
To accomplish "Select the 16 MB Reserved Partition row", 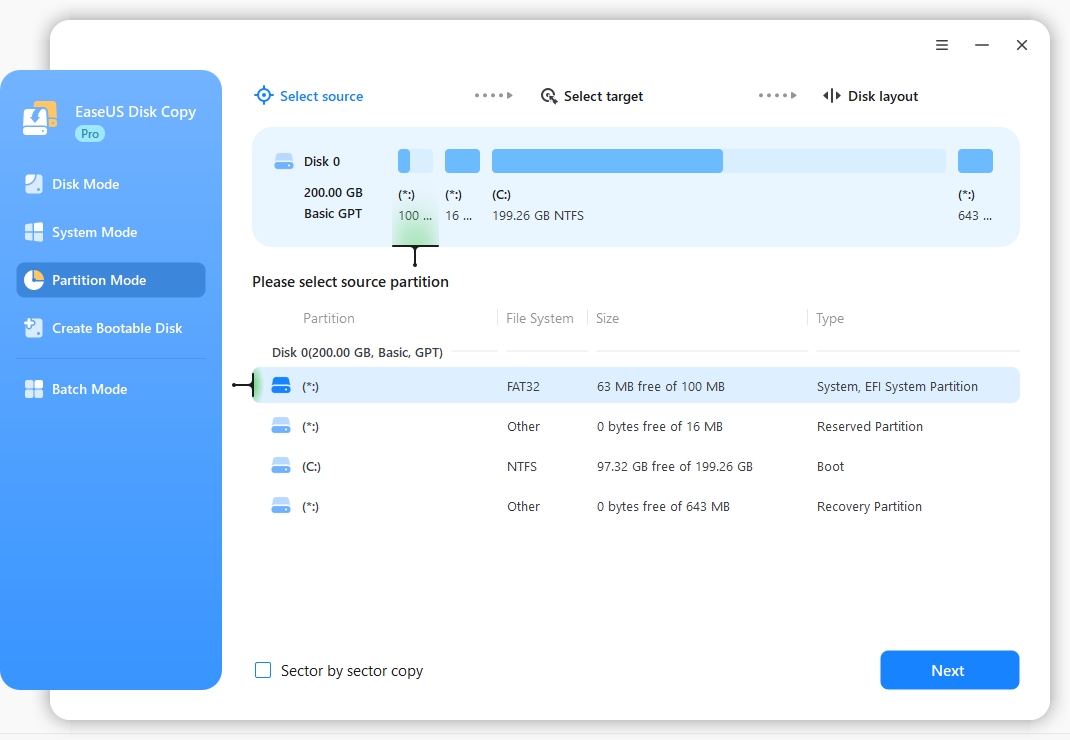I will click(x=640, y=426).
